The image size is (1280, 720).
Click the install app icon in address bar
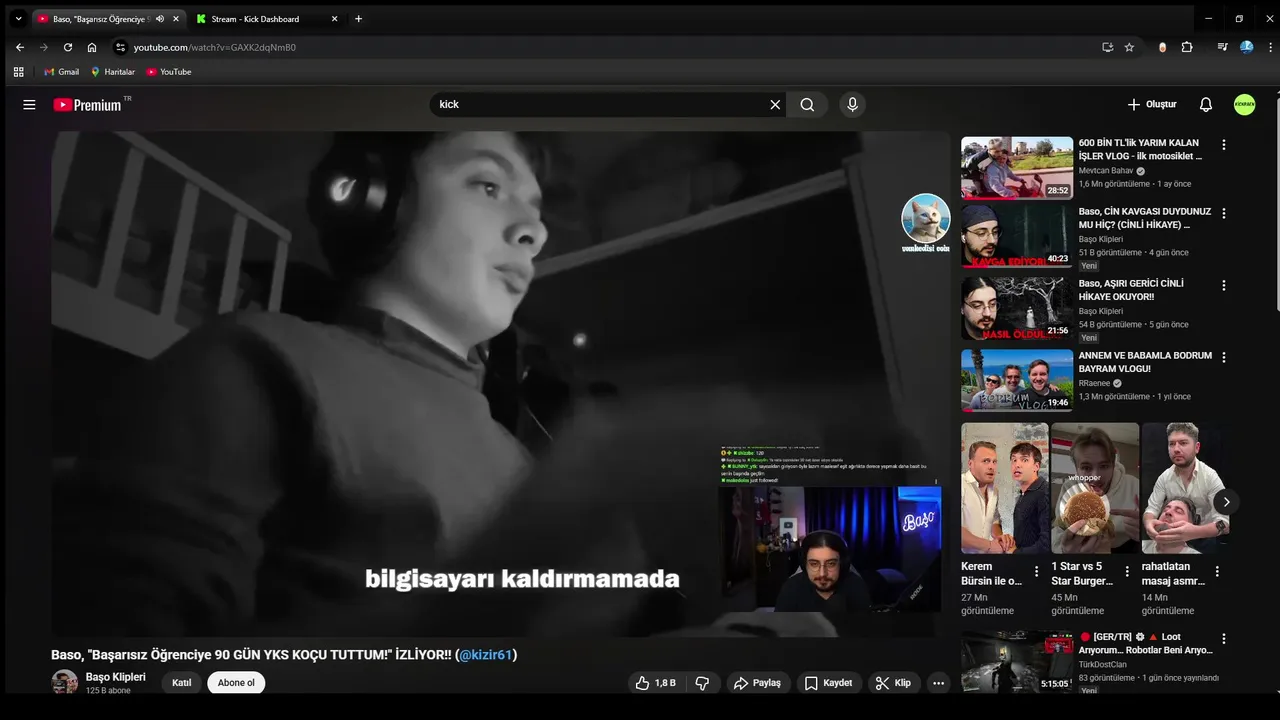coord(1107,47)
